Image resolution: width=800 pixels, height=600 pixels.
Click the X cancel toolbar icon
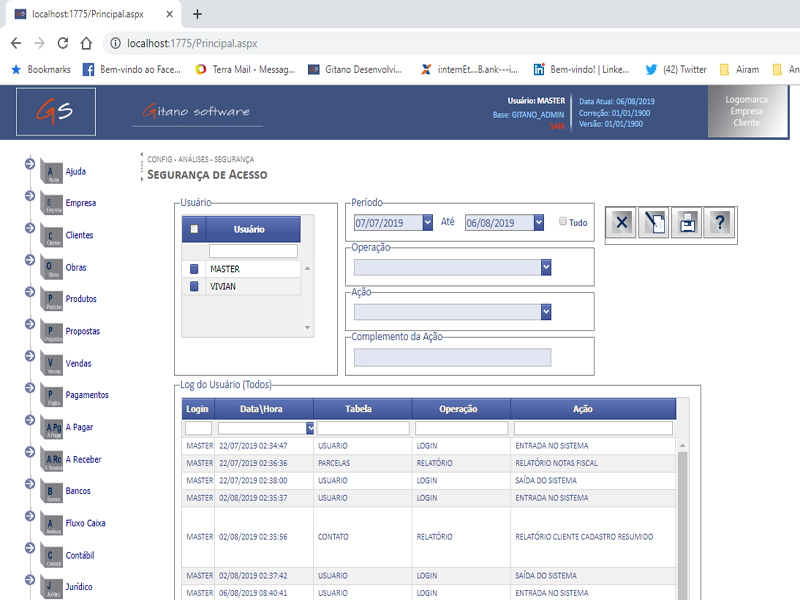click(x=622, y=223)
